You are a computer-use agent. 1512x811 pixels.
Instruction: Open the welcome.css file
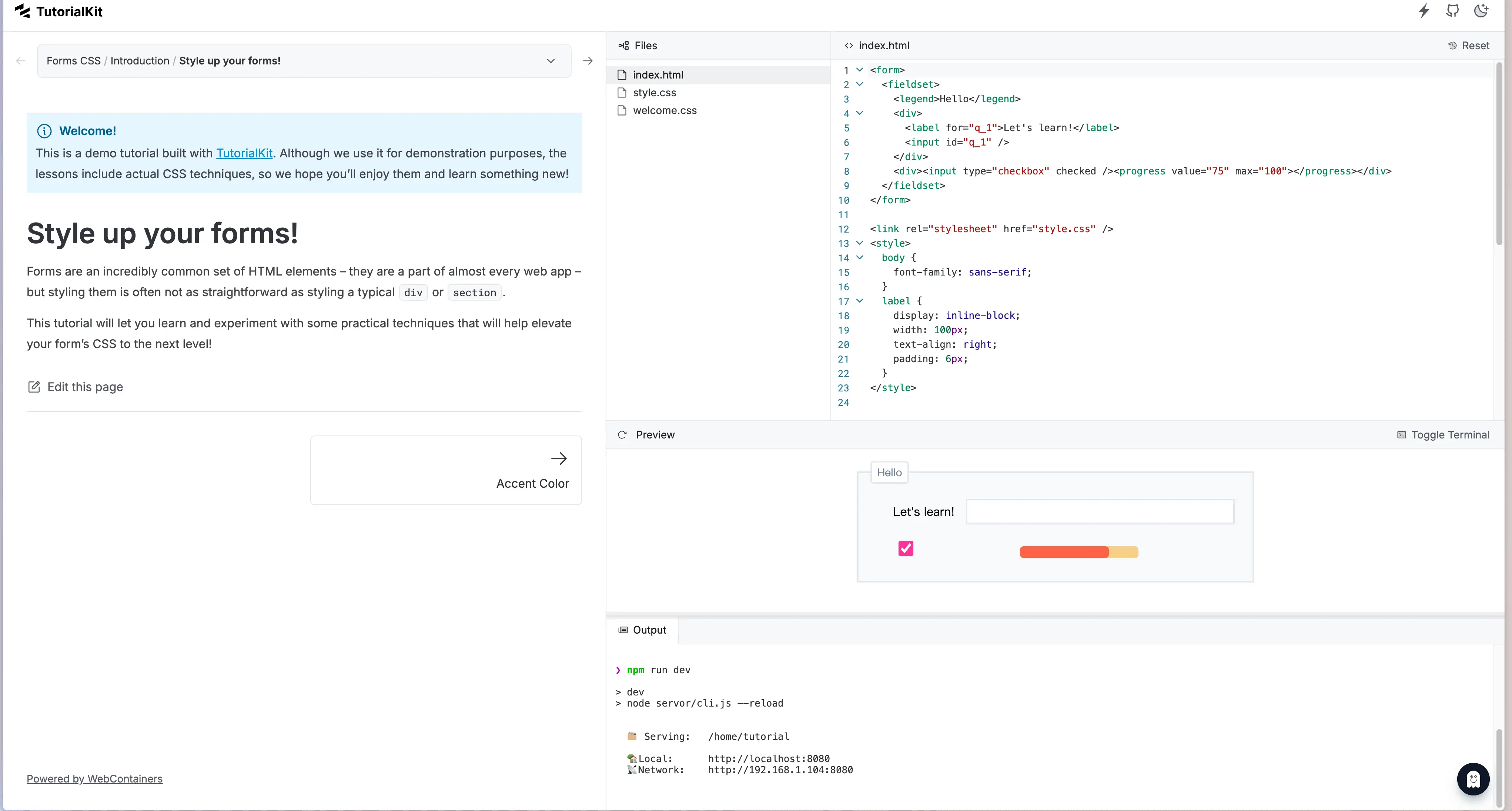tap(665, 110)
